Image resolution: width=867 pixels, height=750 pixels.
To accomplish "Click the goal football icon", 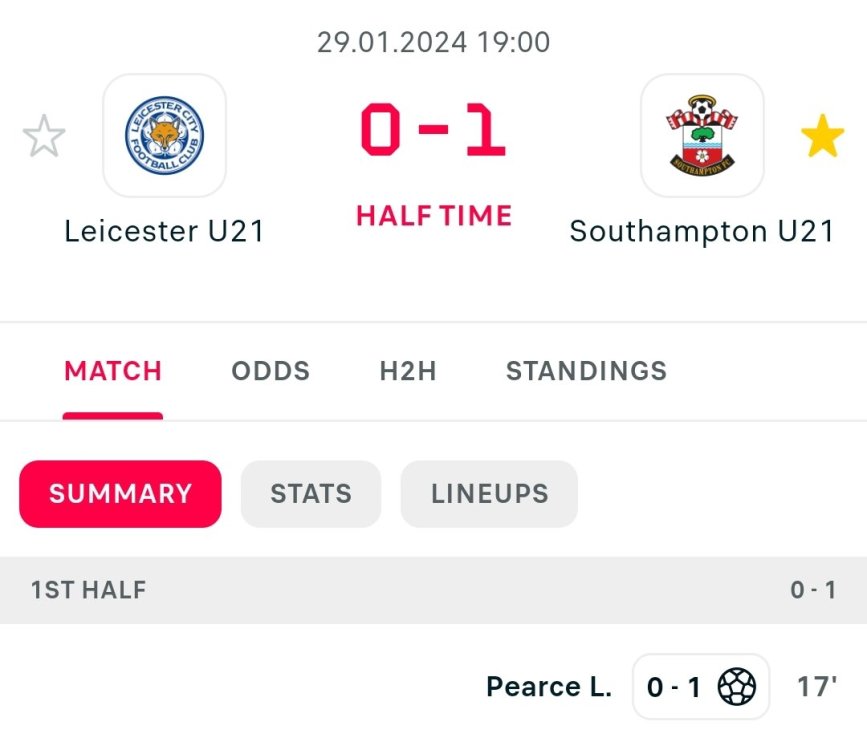I will (737, 687).
